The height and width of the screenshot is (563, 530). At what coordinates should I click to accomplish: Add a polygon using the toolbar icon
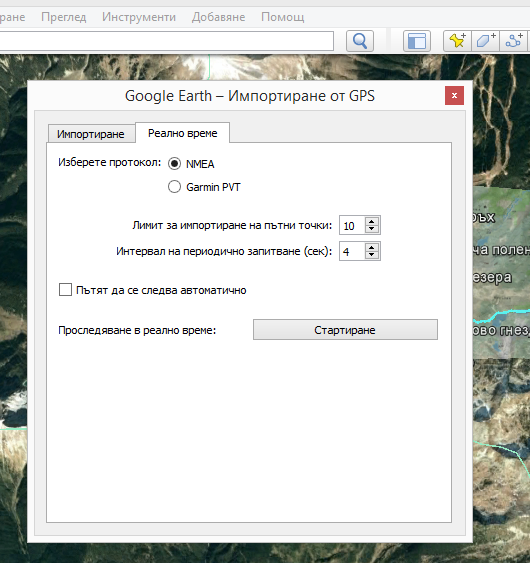coord(485,41)
